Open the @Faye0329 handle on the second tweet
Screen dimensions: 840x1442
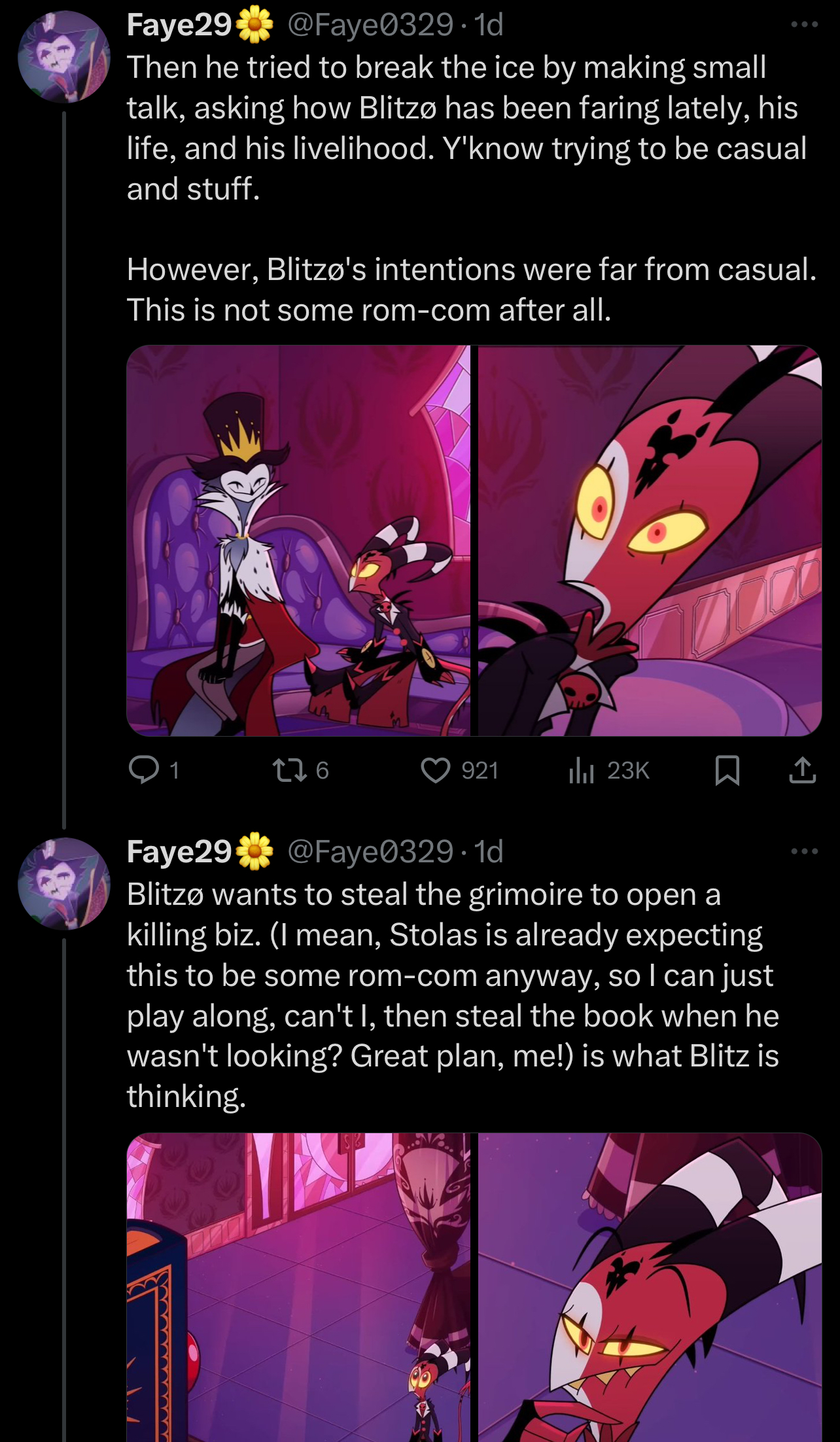point(370,852)
